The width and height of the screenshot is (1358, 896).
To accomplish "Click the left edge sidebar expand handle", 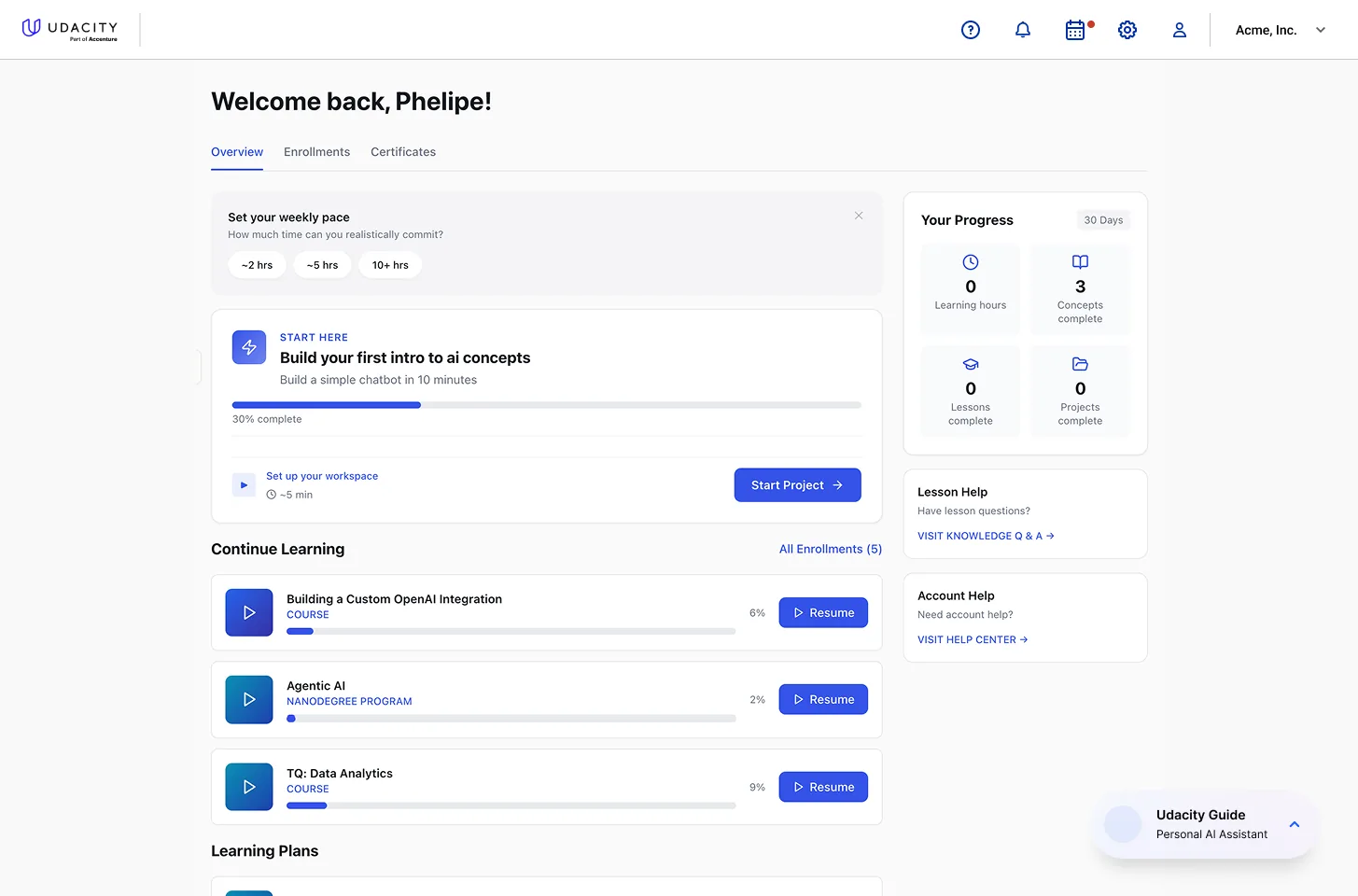I will pyautogui.click(x=199, y=367).
